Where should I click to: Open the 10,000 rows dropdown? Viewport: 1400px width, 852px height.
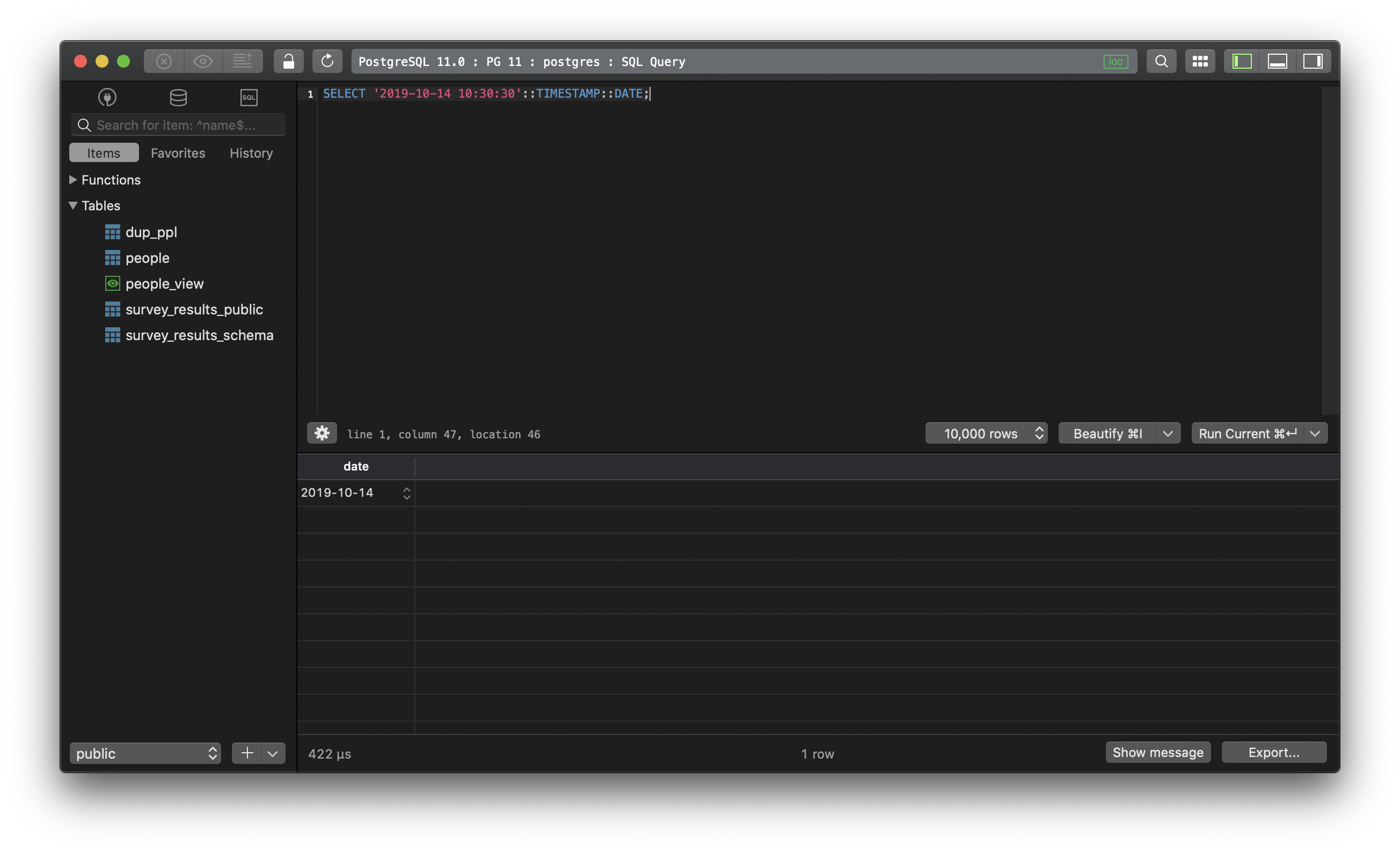(986, 432)
